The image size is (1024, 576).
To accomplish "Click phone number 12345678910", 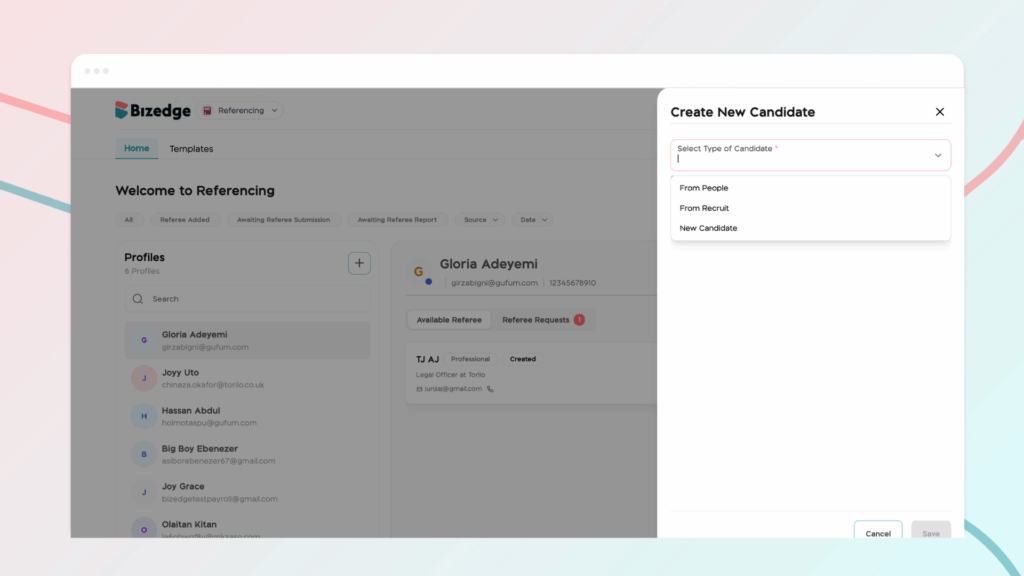I will (572, 283).
